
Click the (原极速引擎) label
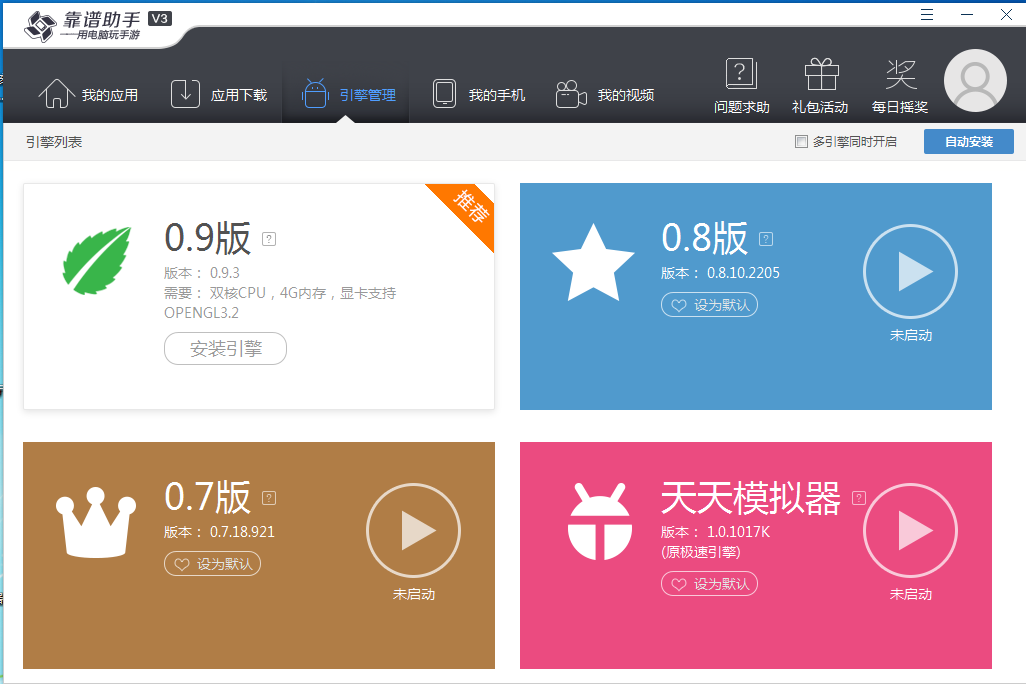(x=701, y=552)
